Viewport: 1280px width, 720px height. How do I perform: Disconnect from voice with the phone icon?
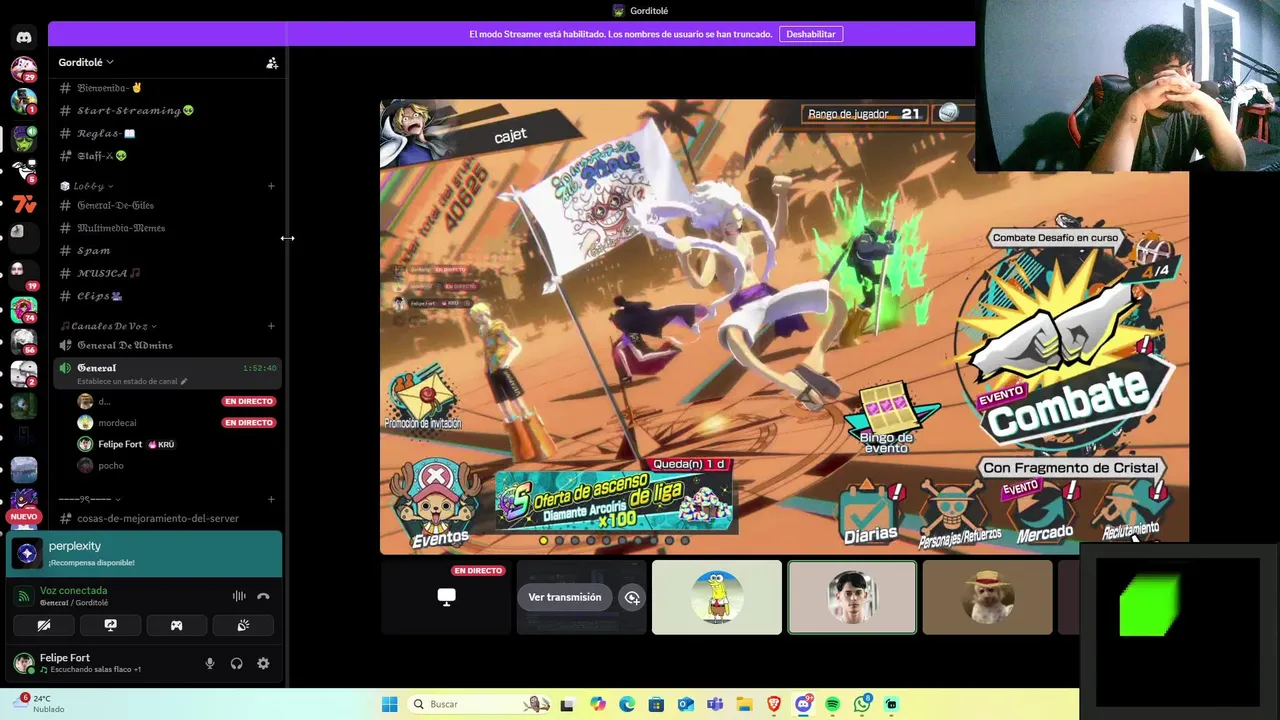pos(263,596)
